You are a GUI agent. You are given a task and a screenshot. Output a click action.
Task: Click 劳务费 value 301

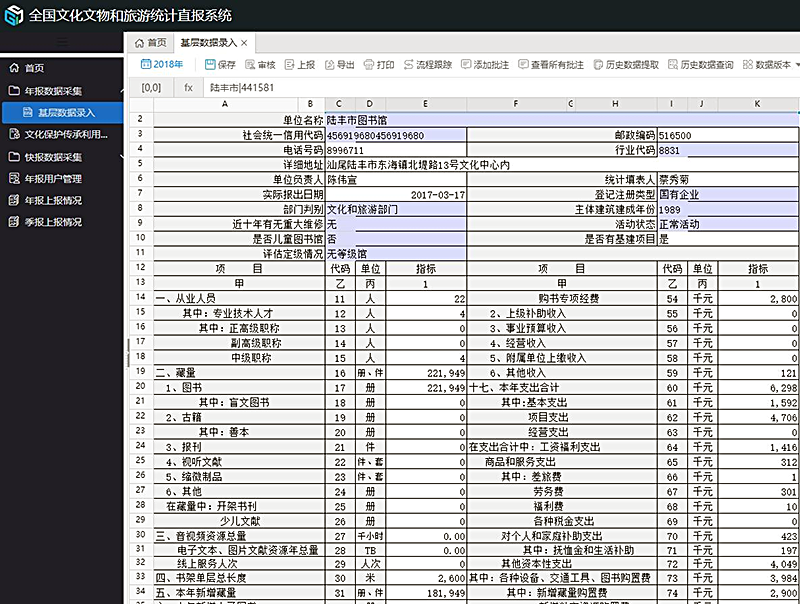tap(758, 491)
